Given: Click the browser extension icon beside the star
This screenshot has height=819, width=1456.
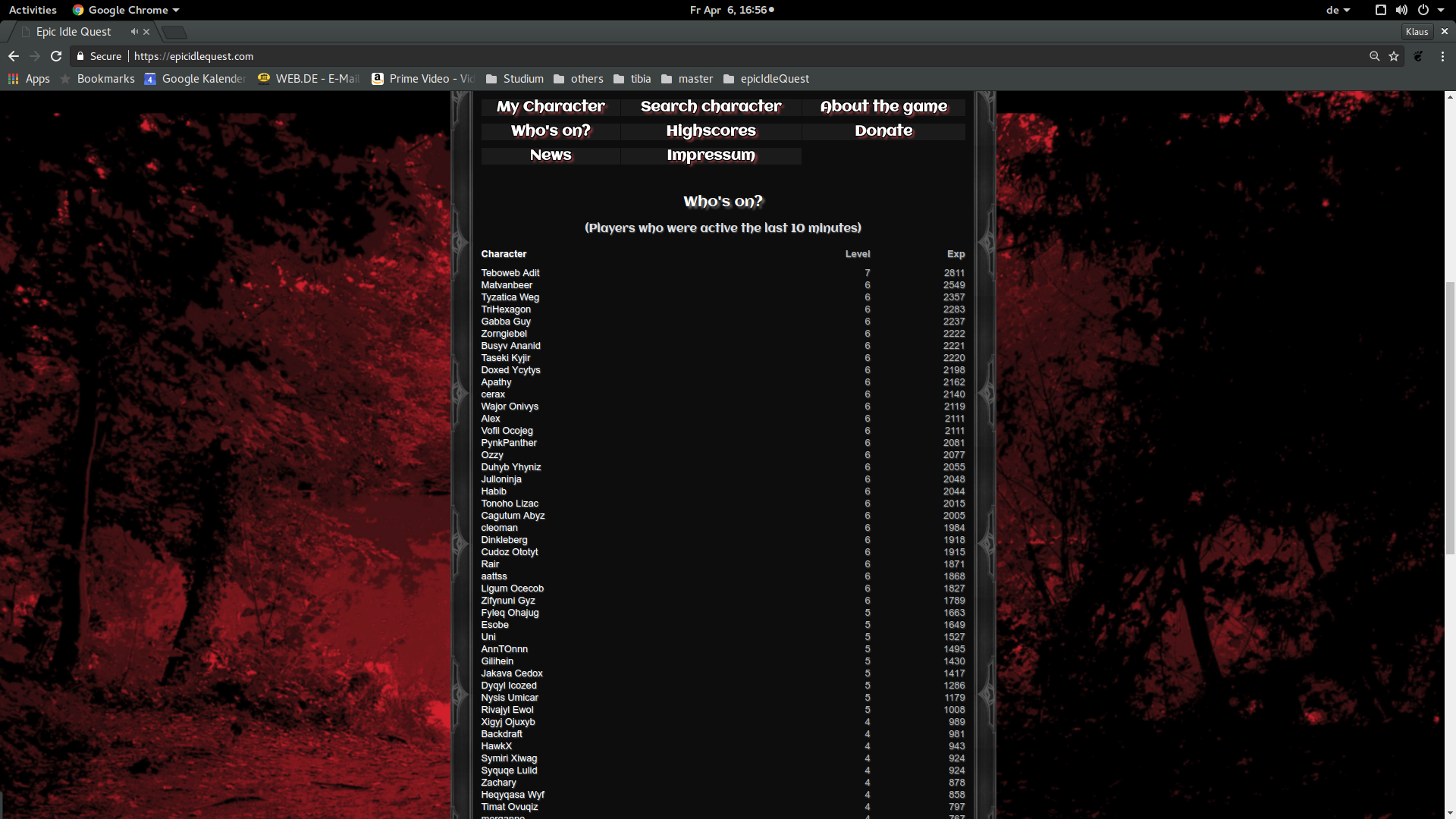Looking at the screenshot, I should (x=1417, y=56).
